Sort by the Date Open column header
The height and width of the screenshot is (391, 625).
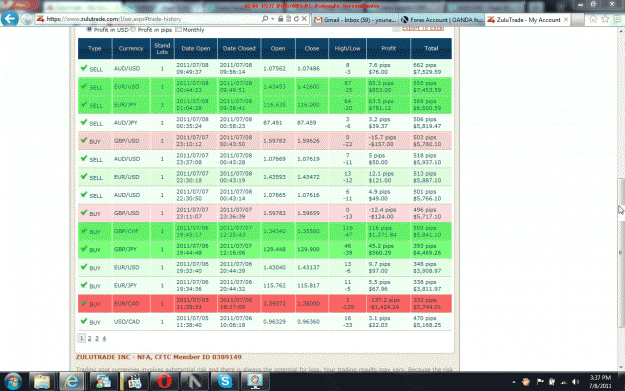pyautogui.click(x=196, y=48)
